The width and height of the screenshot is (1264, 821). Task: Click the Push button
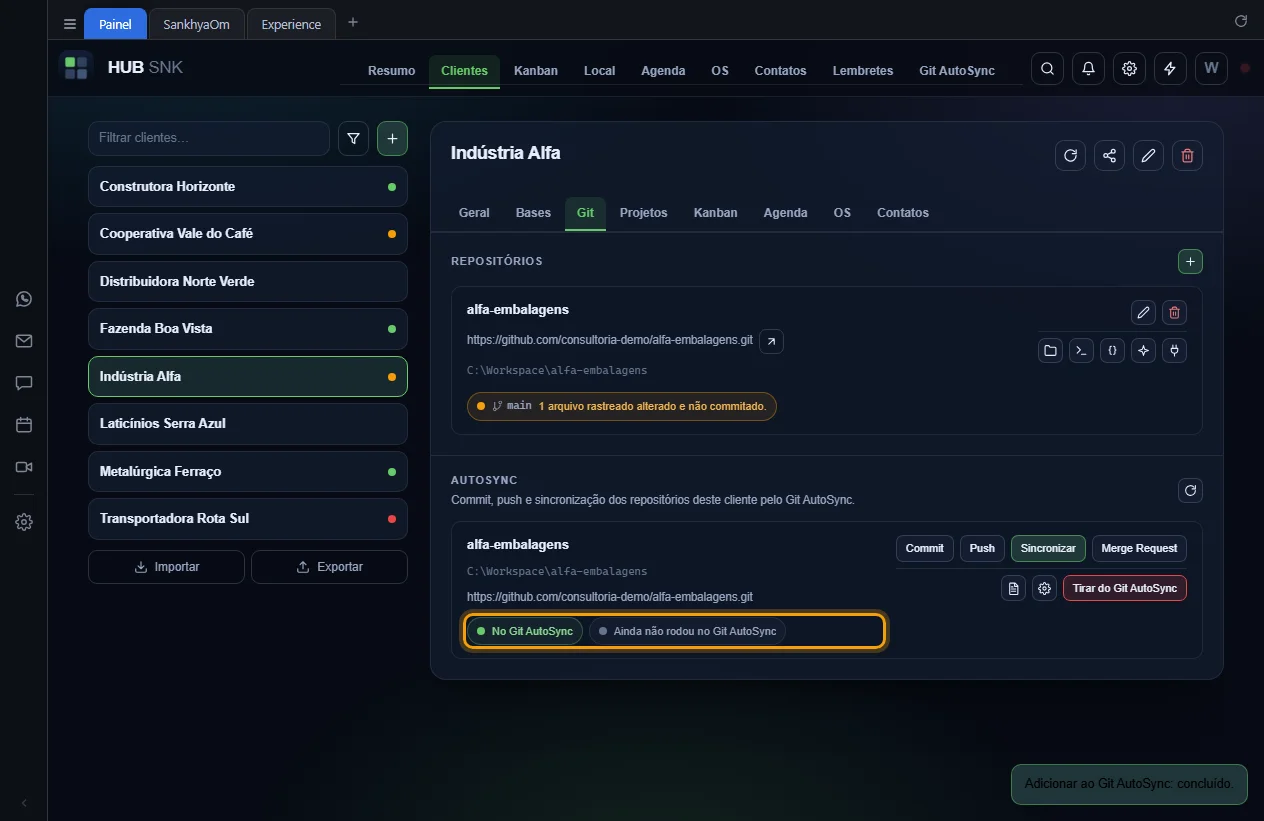click(x=983, y=548)
